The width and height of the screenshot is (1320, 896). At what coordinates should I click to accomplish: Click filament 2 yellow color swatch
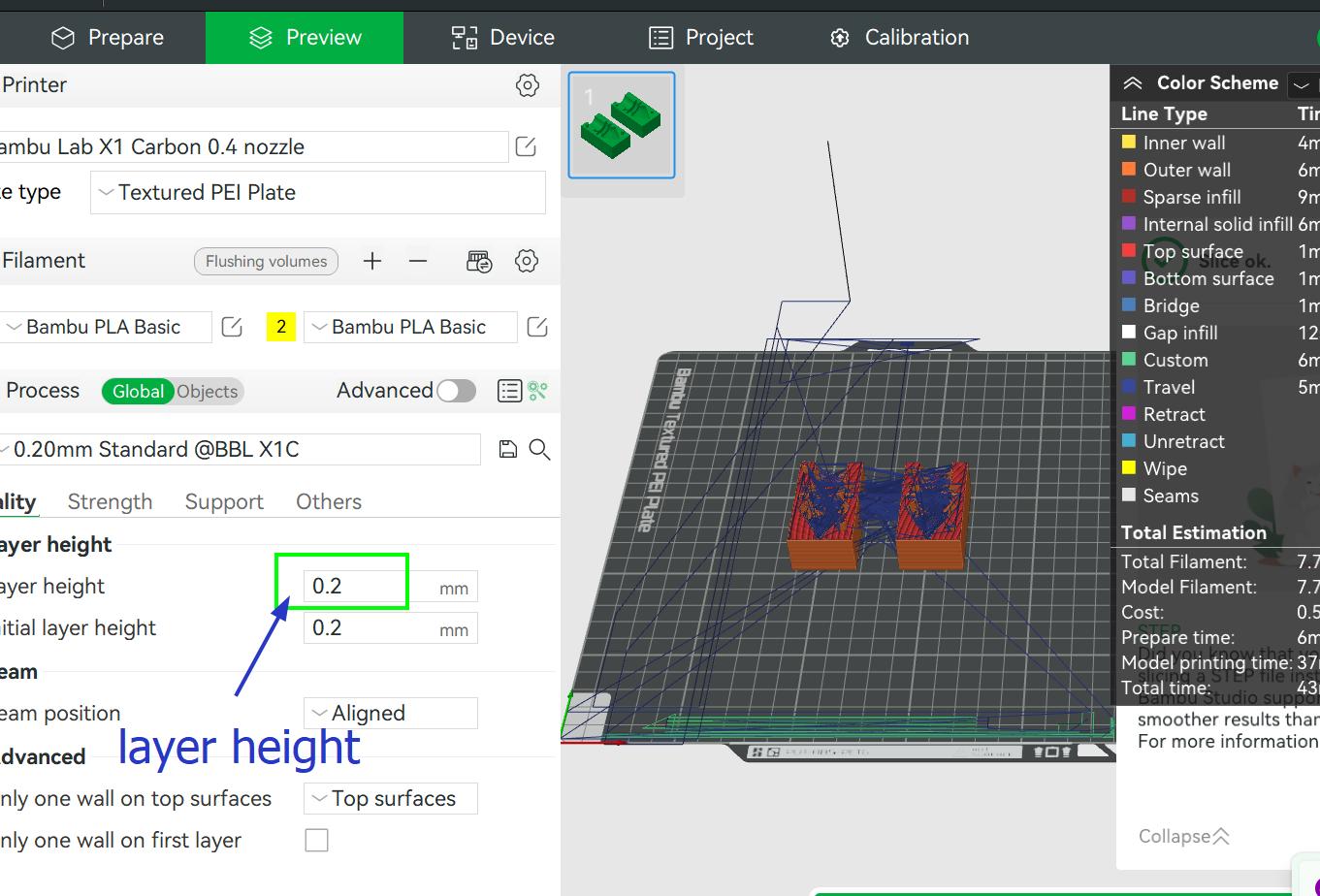tap(281, 327)
